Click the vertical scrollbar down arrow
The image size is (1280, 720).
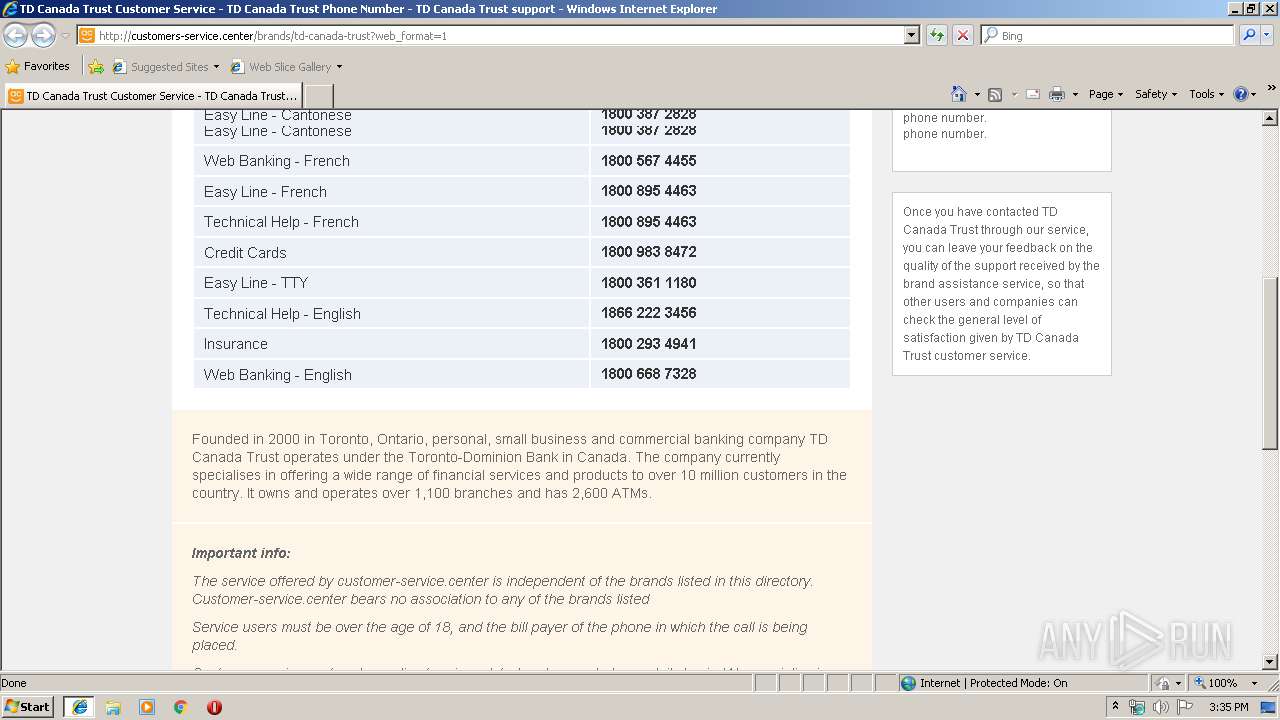(1270, 661)
